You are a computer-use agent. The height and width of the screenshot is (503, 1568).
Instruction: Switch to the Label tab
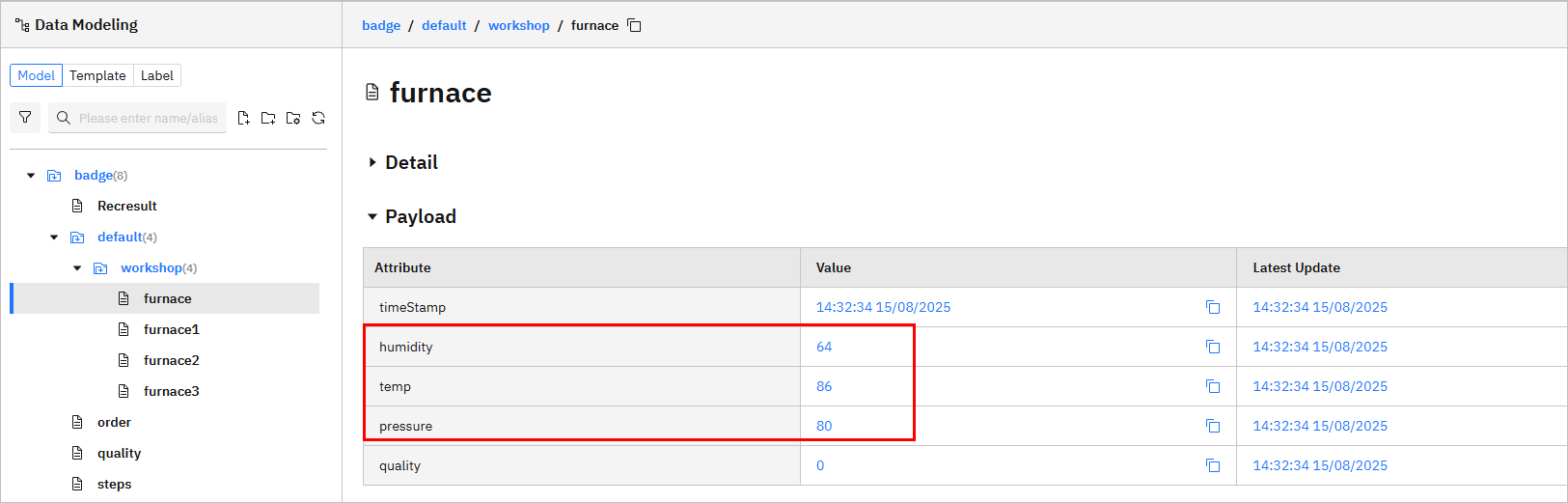(x=157, y=75)
